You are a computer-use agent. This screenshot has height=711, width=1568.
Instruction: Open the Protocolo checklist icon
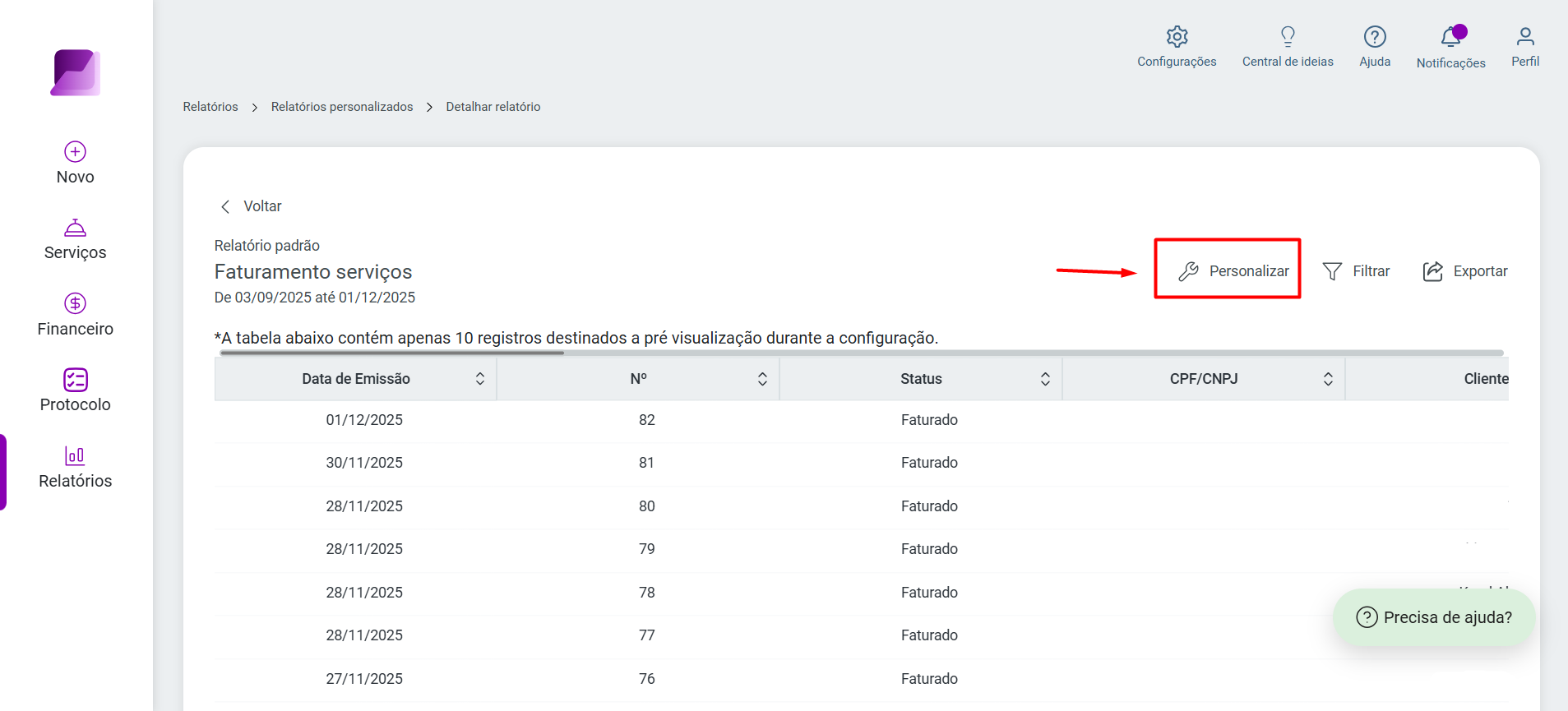click(x=75, y=379)
